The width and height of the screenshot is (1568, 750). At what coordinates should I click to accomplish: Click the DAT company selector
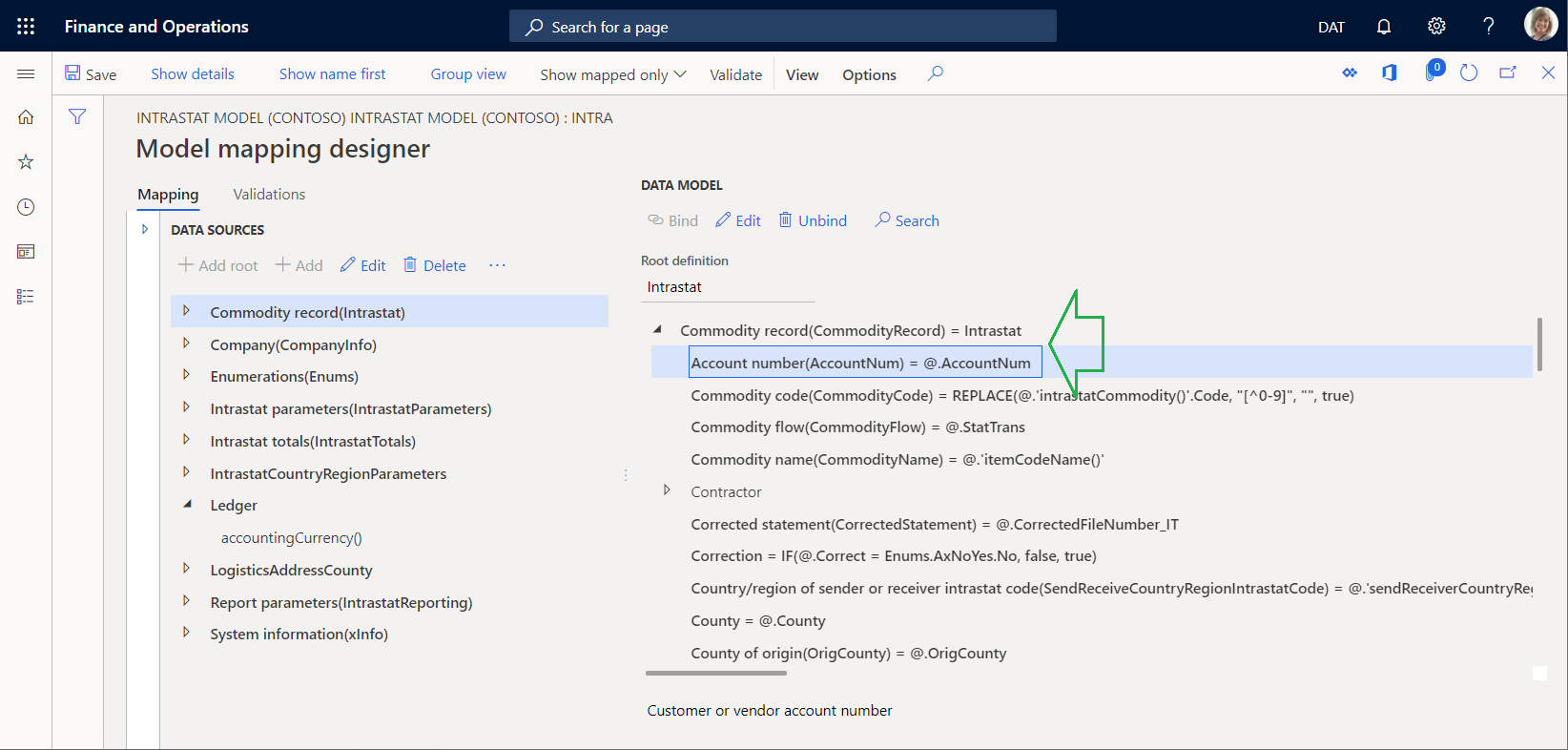pyautogui.click(x=1331, y=27)
